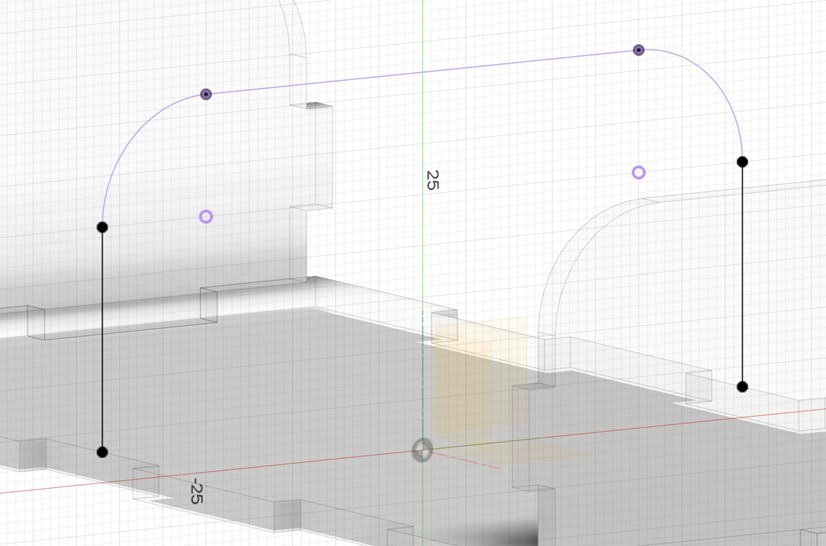Select the bottom endpoint of left black line

102,452
